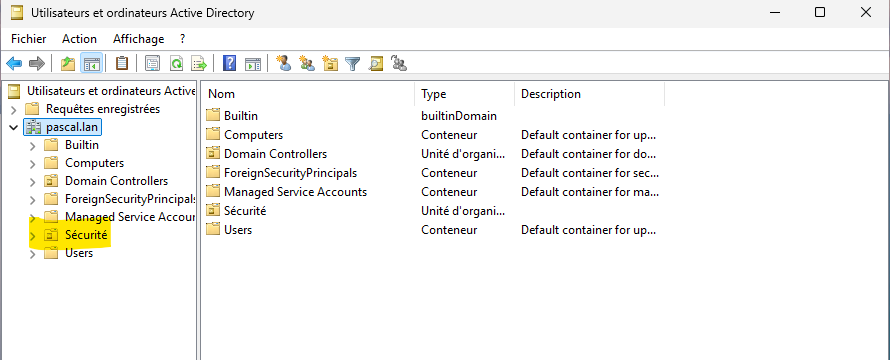
Task: Create a new group with toolbar icon
Action: tap(307, 63)
